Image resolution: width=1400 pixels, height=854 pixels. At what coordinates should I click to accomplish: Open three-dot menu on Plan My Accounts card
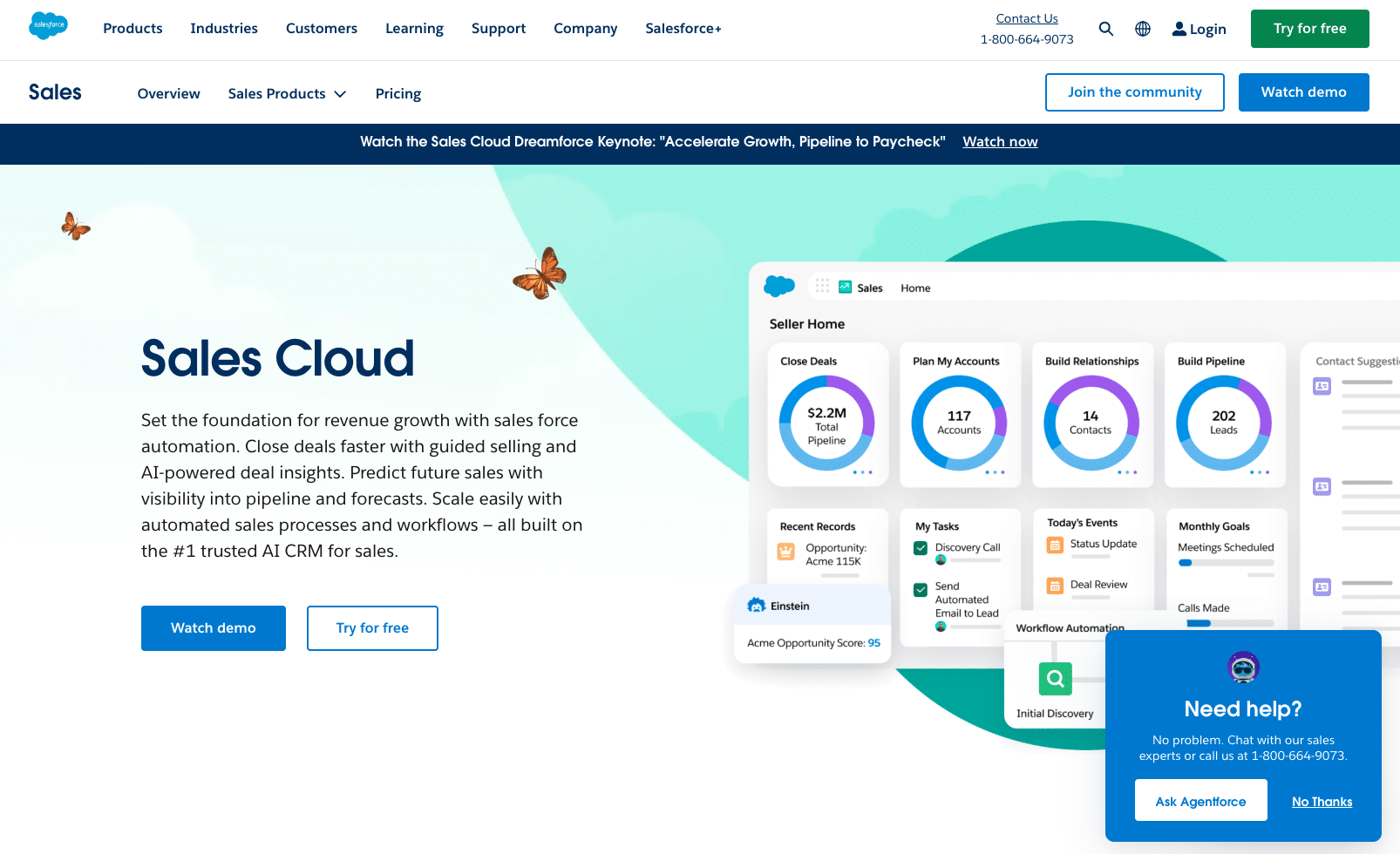(995, 472)
